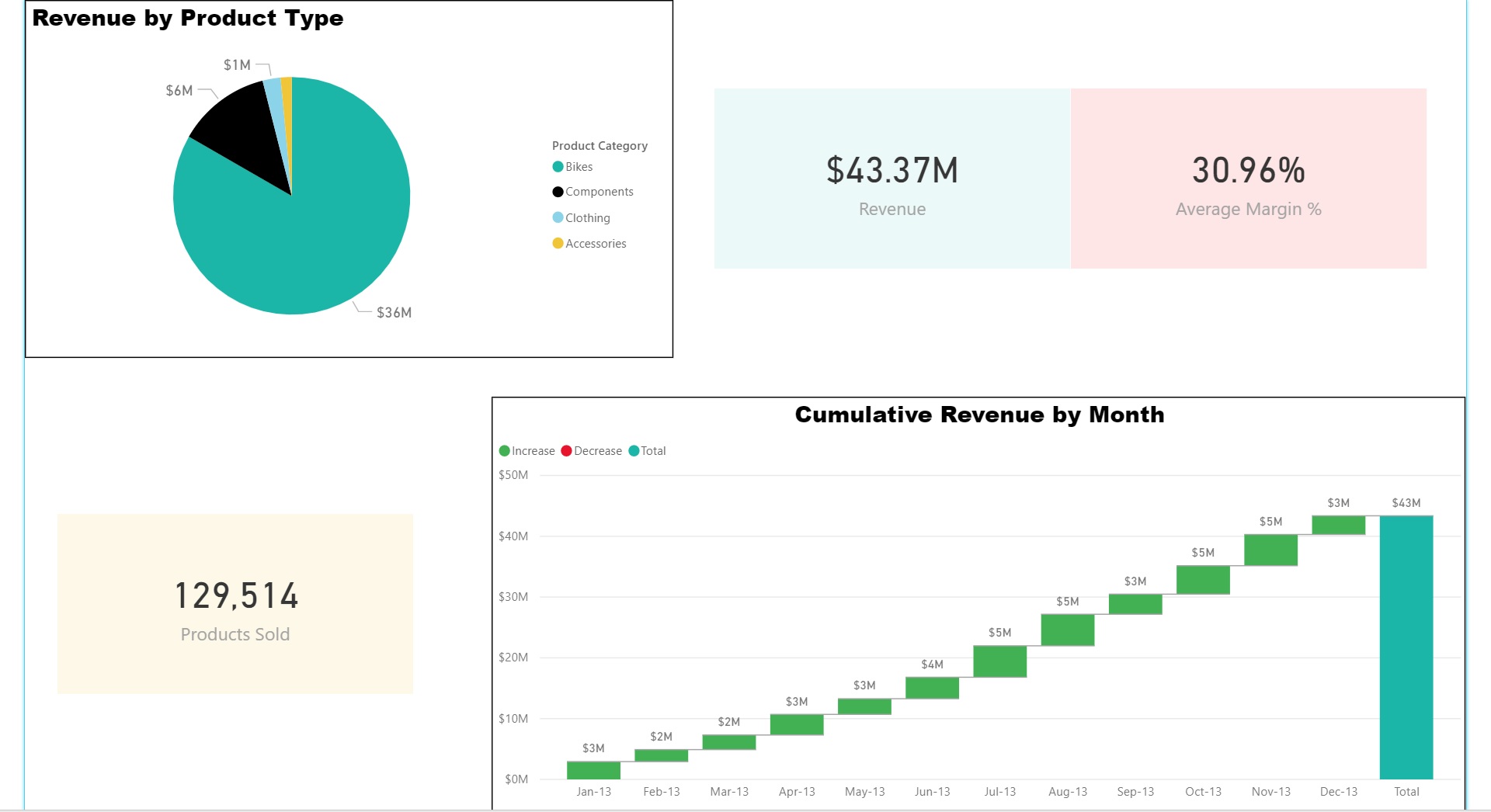Click the '$1M' pie data label
The width and height of the screenshot is (1491, 812).
tap(238, 65)
